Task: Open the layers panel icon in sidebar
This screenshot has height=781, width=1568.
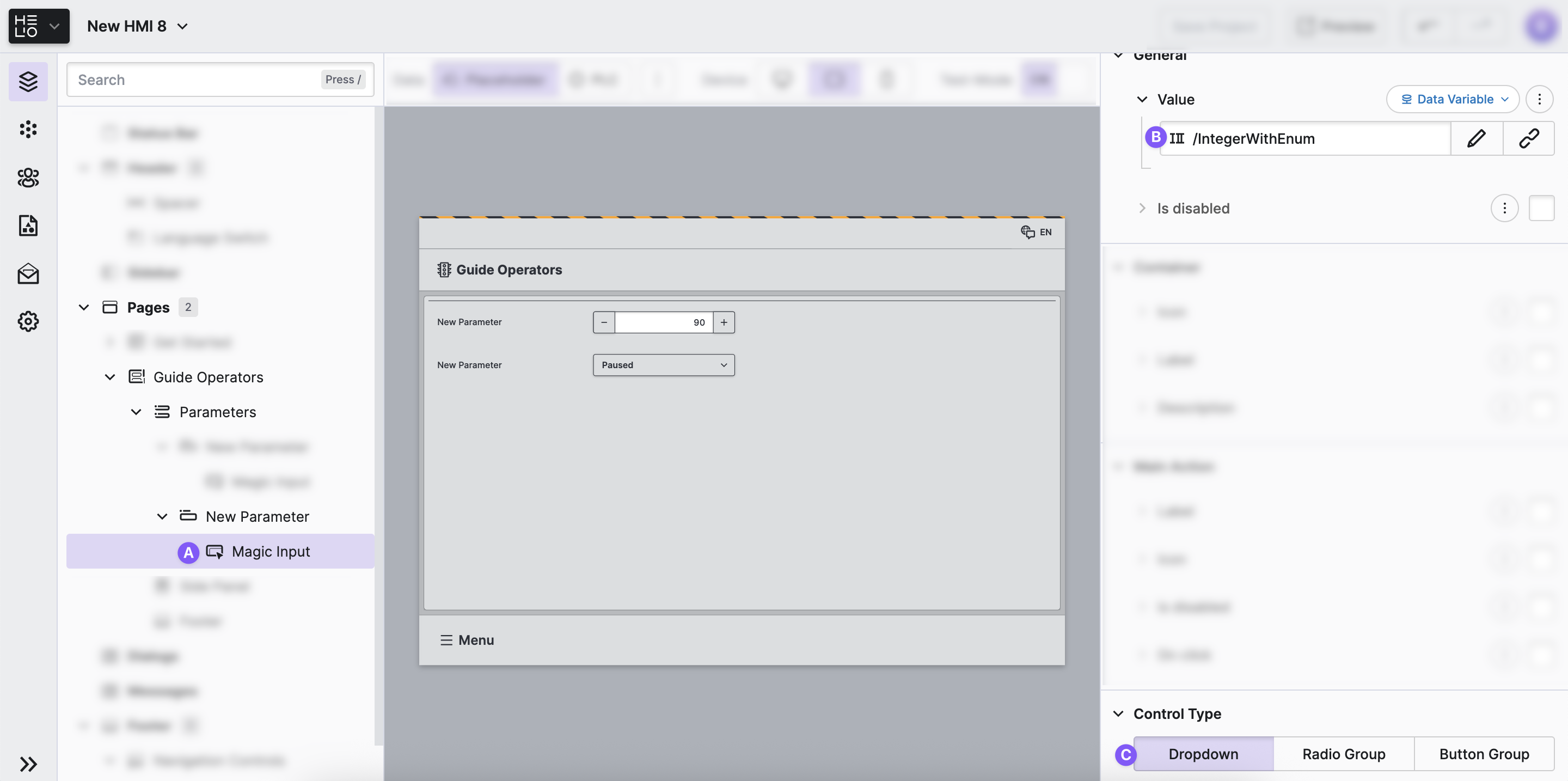Action: (x=28, y=81)
